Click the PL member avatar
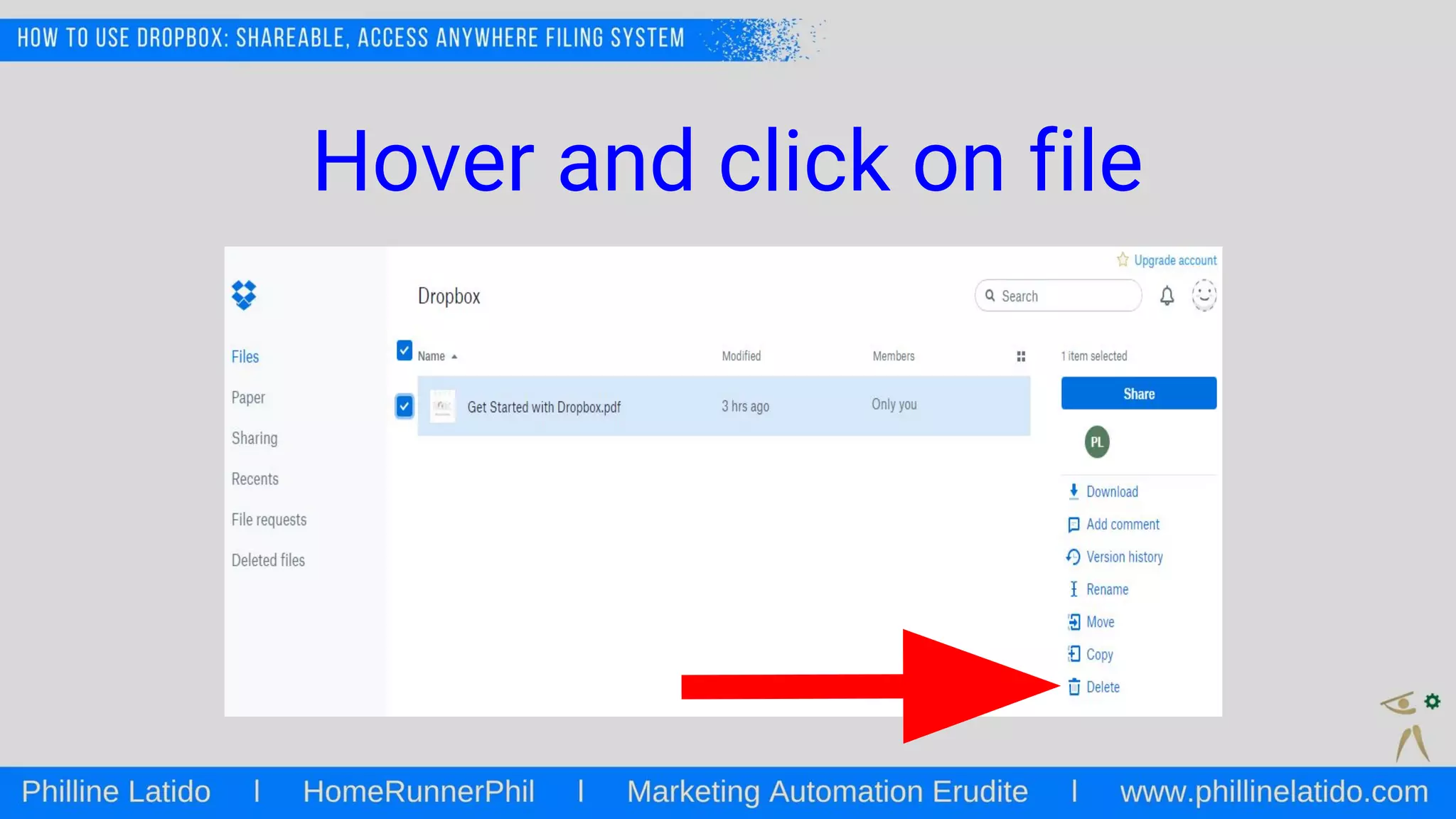Viewport: 1456px width, 819px height. click(1097, 442)
